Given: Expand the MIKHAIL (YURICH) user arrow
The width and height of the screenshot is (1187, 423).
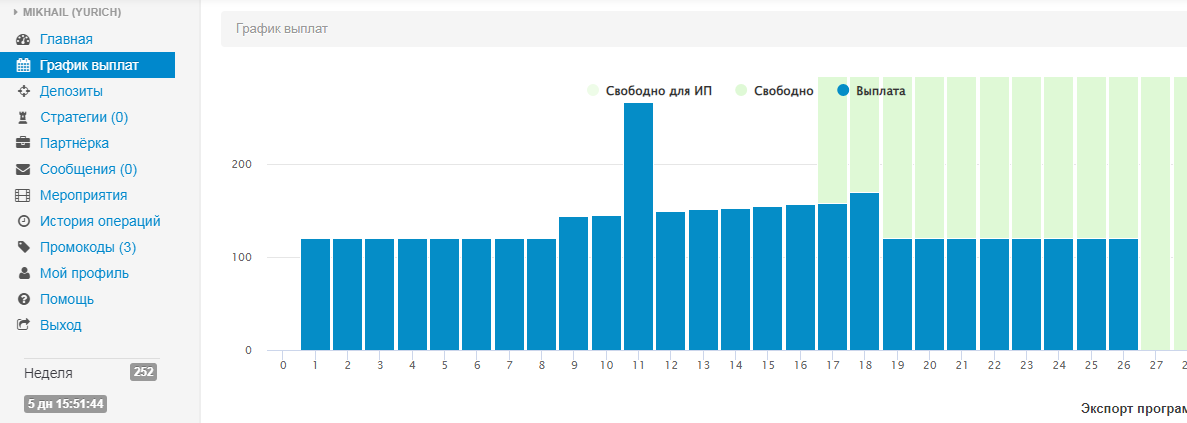Looking at the screenshot, I should tap(15, 12).
